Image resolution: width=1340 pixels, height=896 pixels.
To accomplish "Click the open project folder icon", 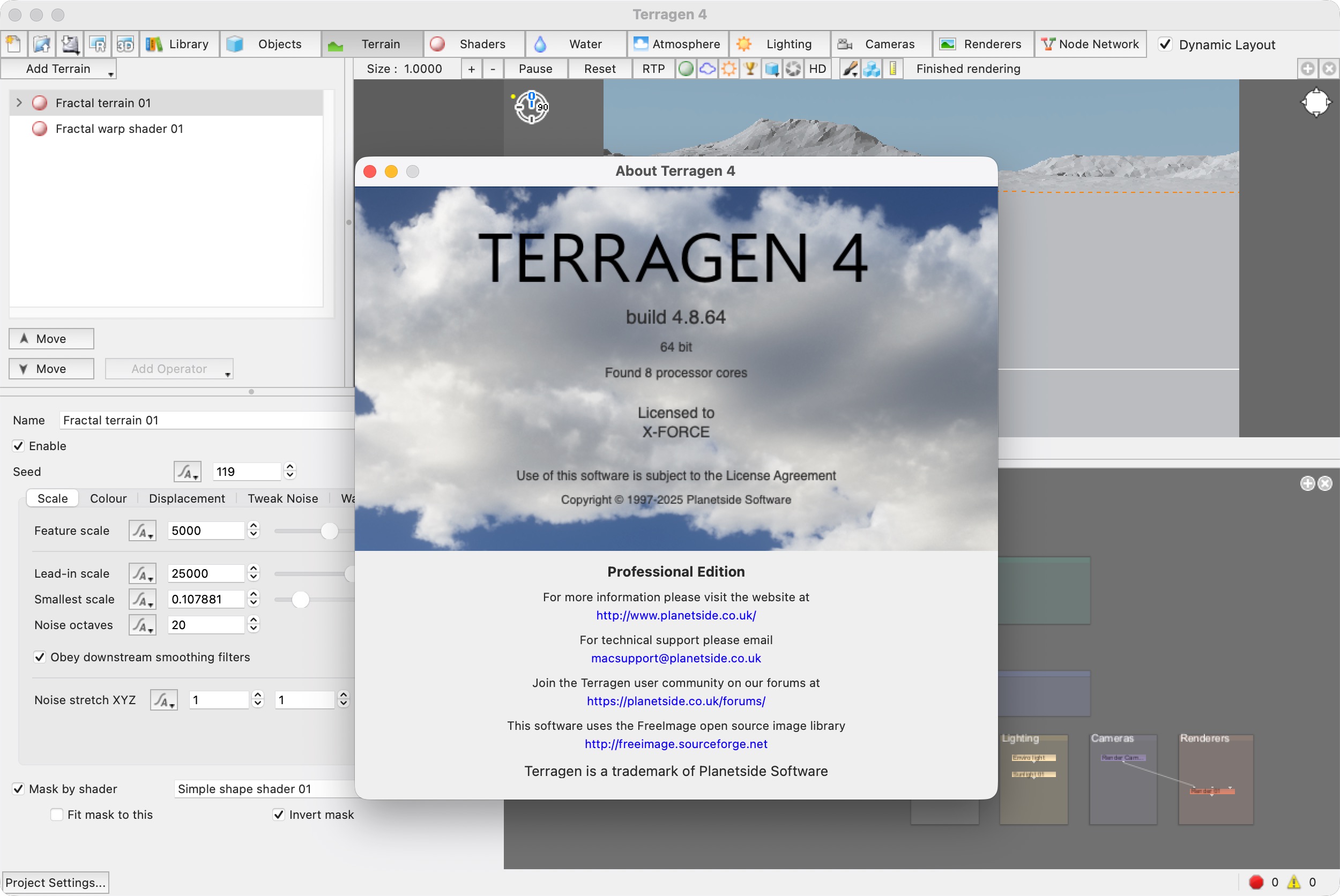I will [42, 44].
